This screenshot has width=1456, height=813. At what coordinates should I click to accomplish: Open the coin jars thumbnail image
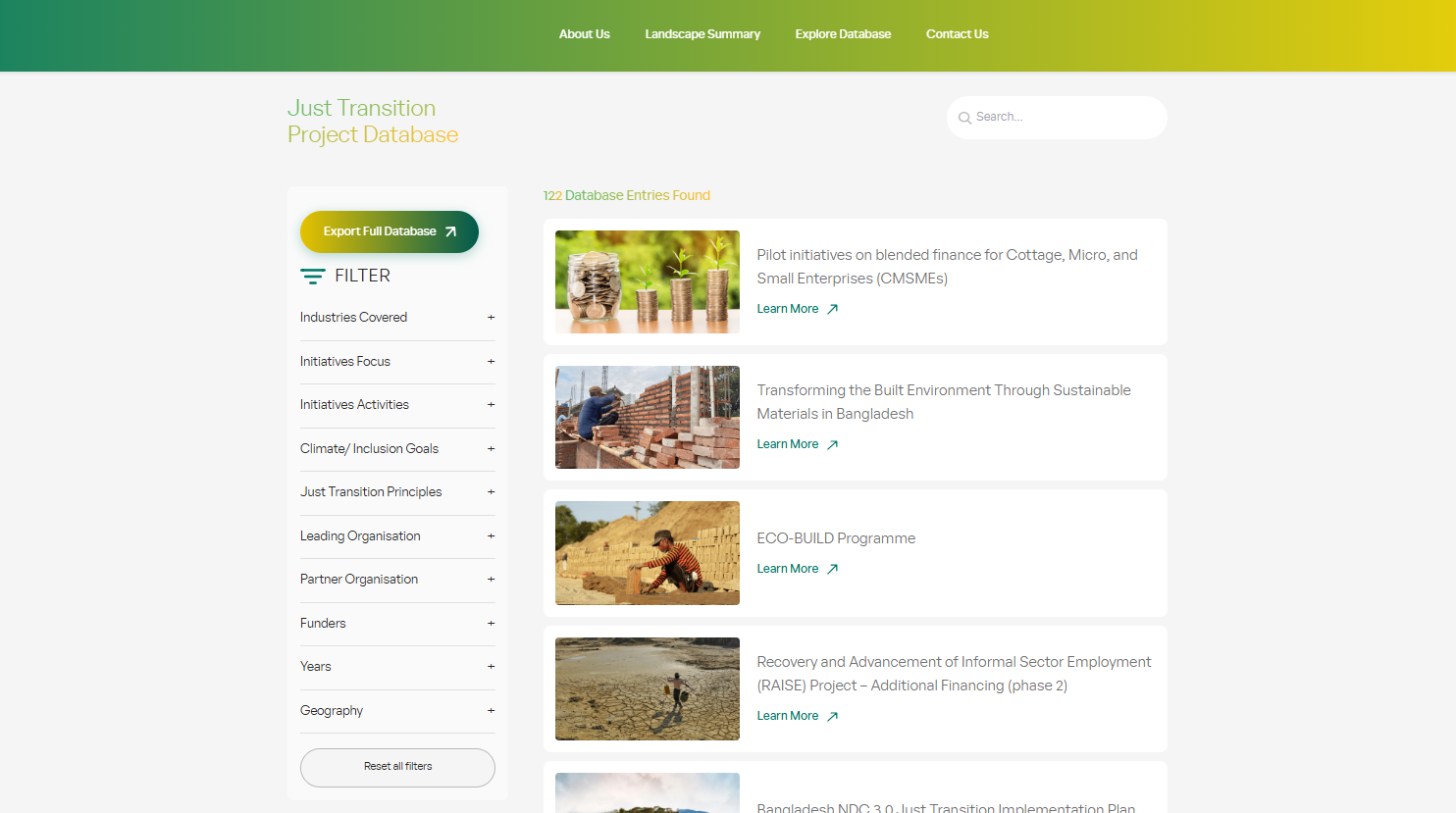pyautogui.click(x=648, y=282)
